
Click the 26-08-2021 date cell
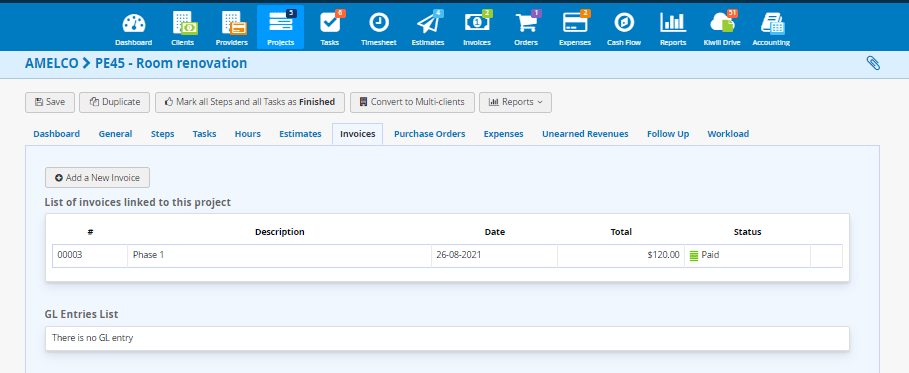point(495,255)
